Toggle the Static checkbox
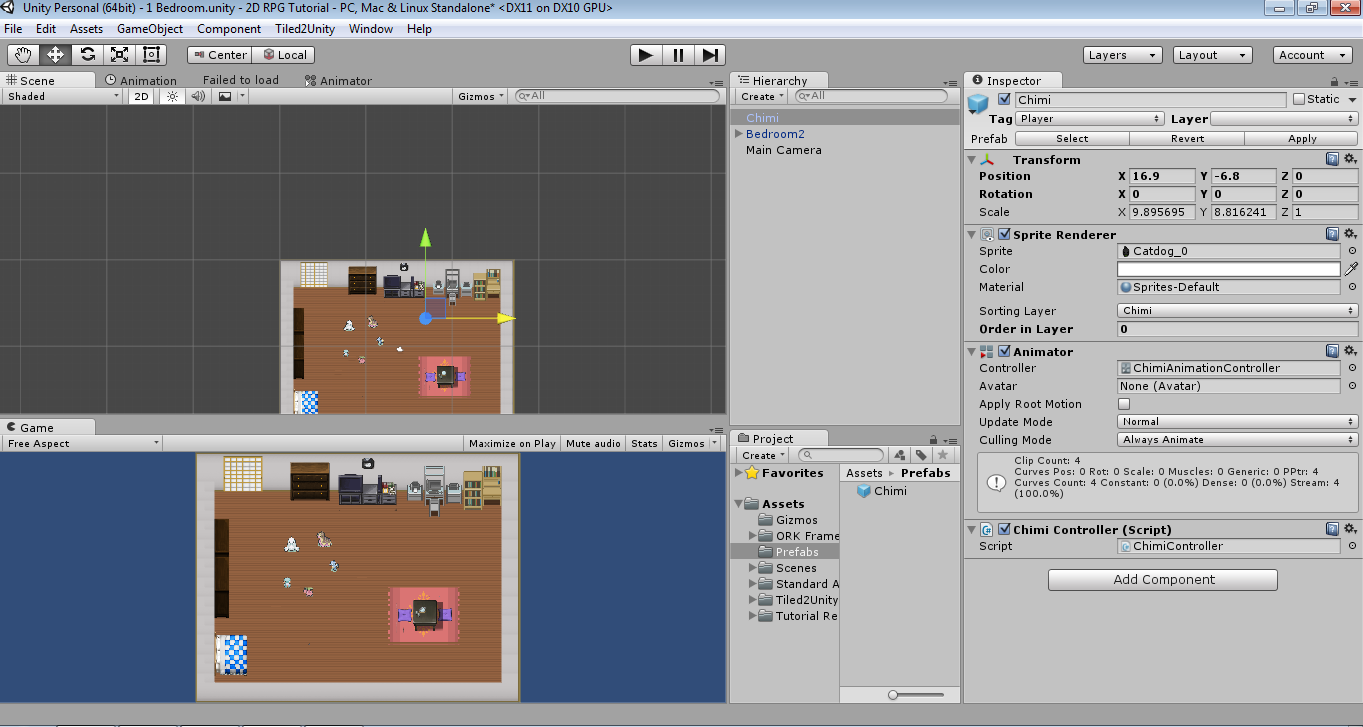 pyautogui.click(x=1299, y=99)
